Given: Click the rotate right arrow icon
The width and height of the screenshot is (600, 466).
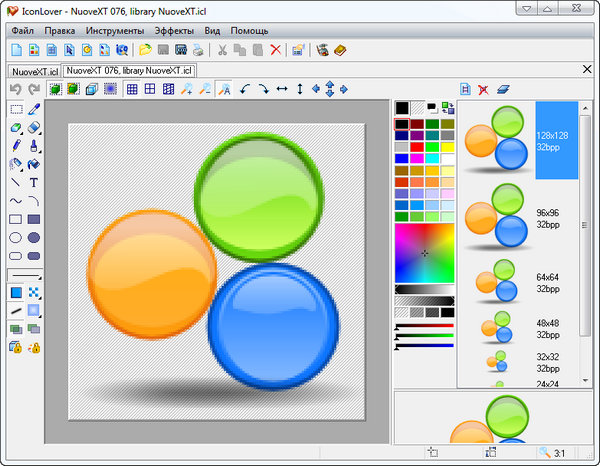Looking at the screenshot, I should (263, 89).
